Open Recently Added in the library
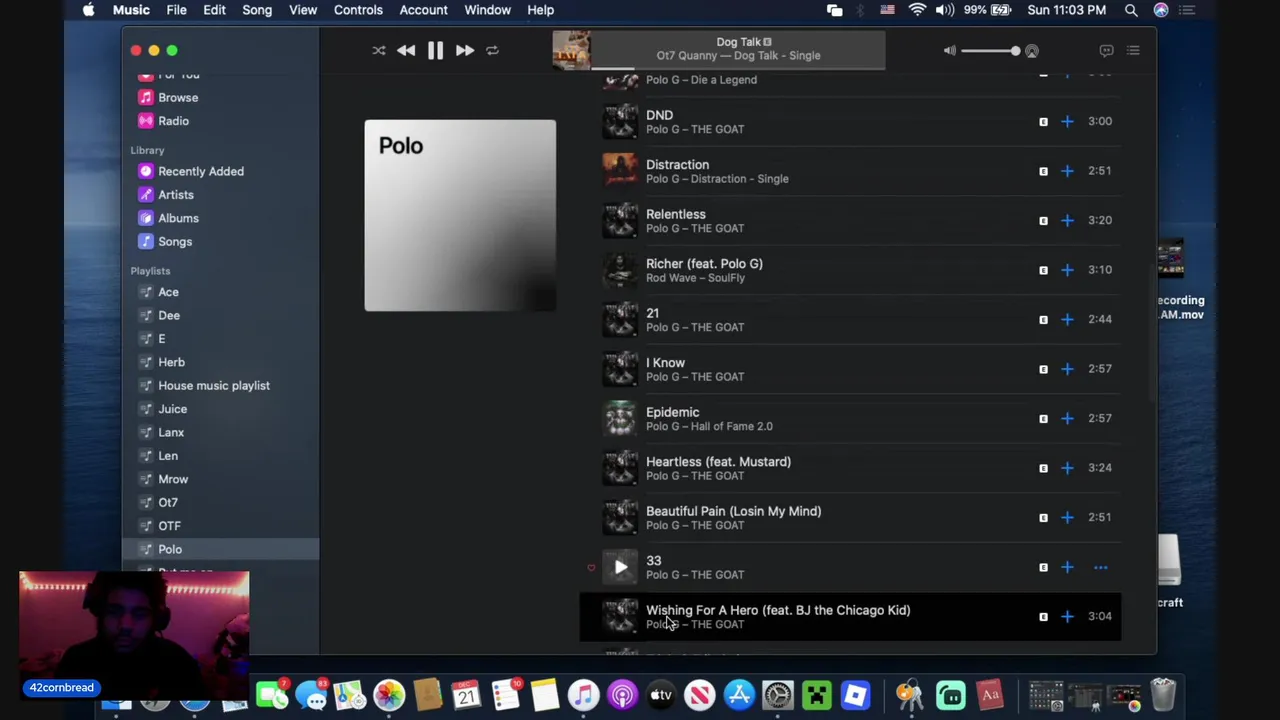The width and height of the screenshot is (1280, 720). tap(200, 171)
